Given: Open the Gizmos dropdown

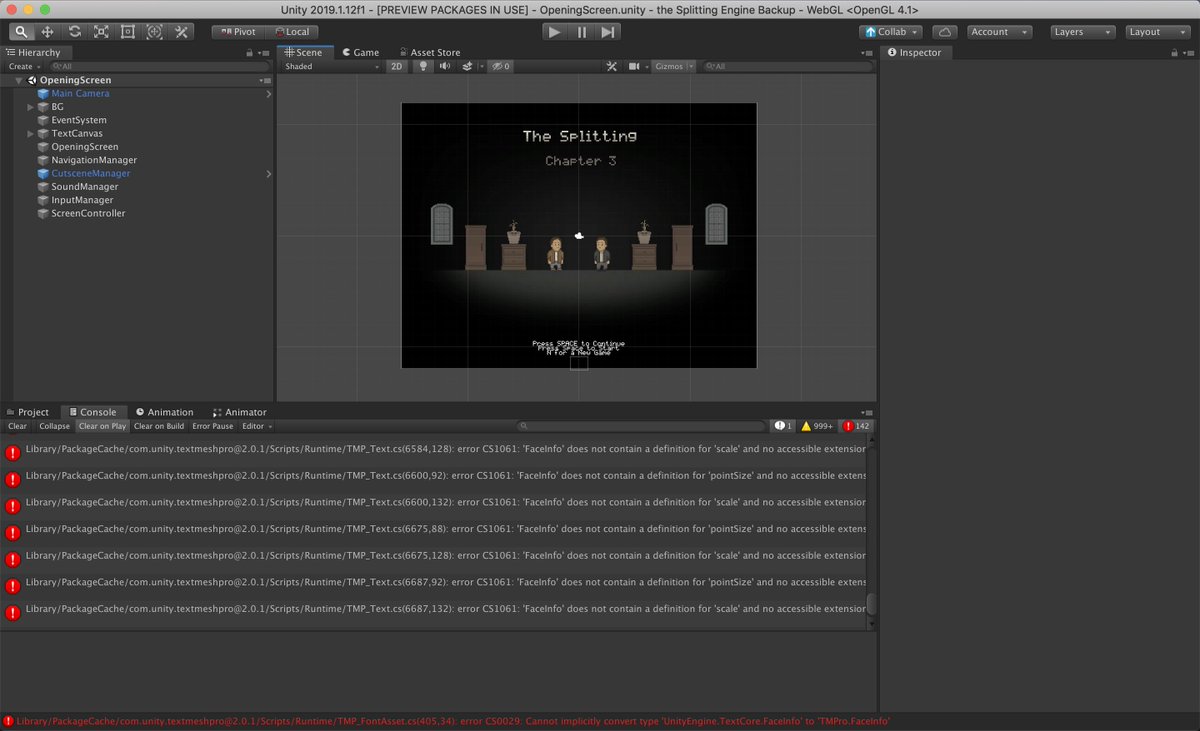Looking at the screenshot, I should click(x=672, y=66).
